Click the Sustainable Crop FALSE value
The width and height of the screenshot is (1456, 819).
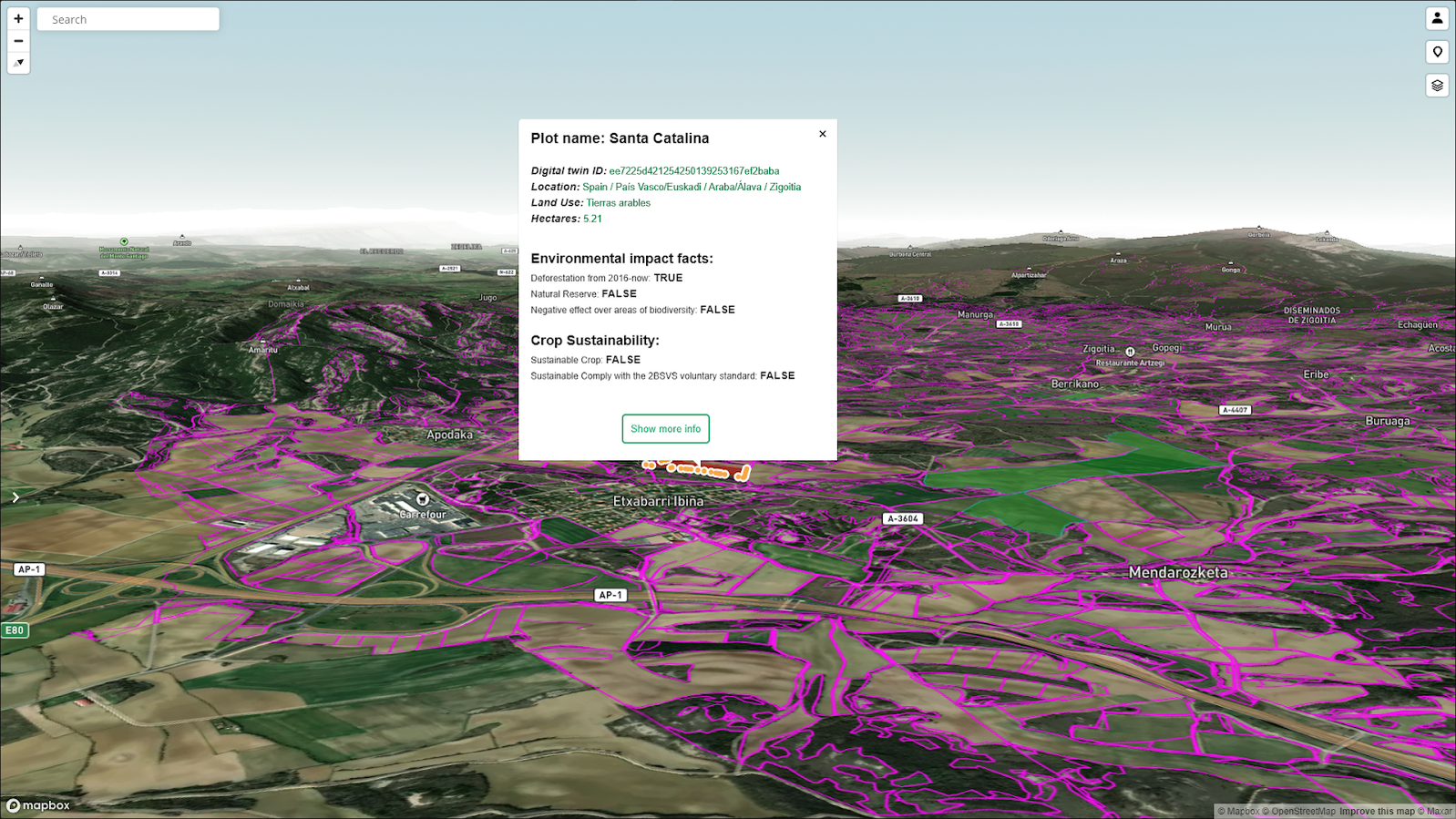(623, 360)
